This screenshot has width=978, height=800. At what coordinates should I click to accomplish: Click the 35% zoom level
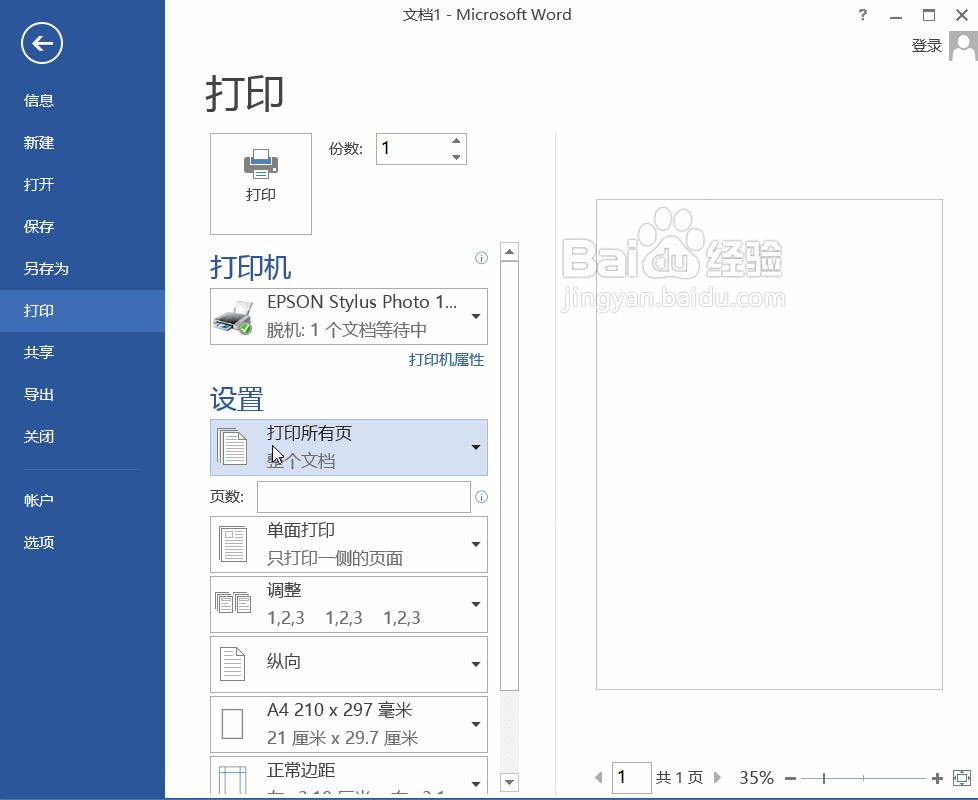756,778
